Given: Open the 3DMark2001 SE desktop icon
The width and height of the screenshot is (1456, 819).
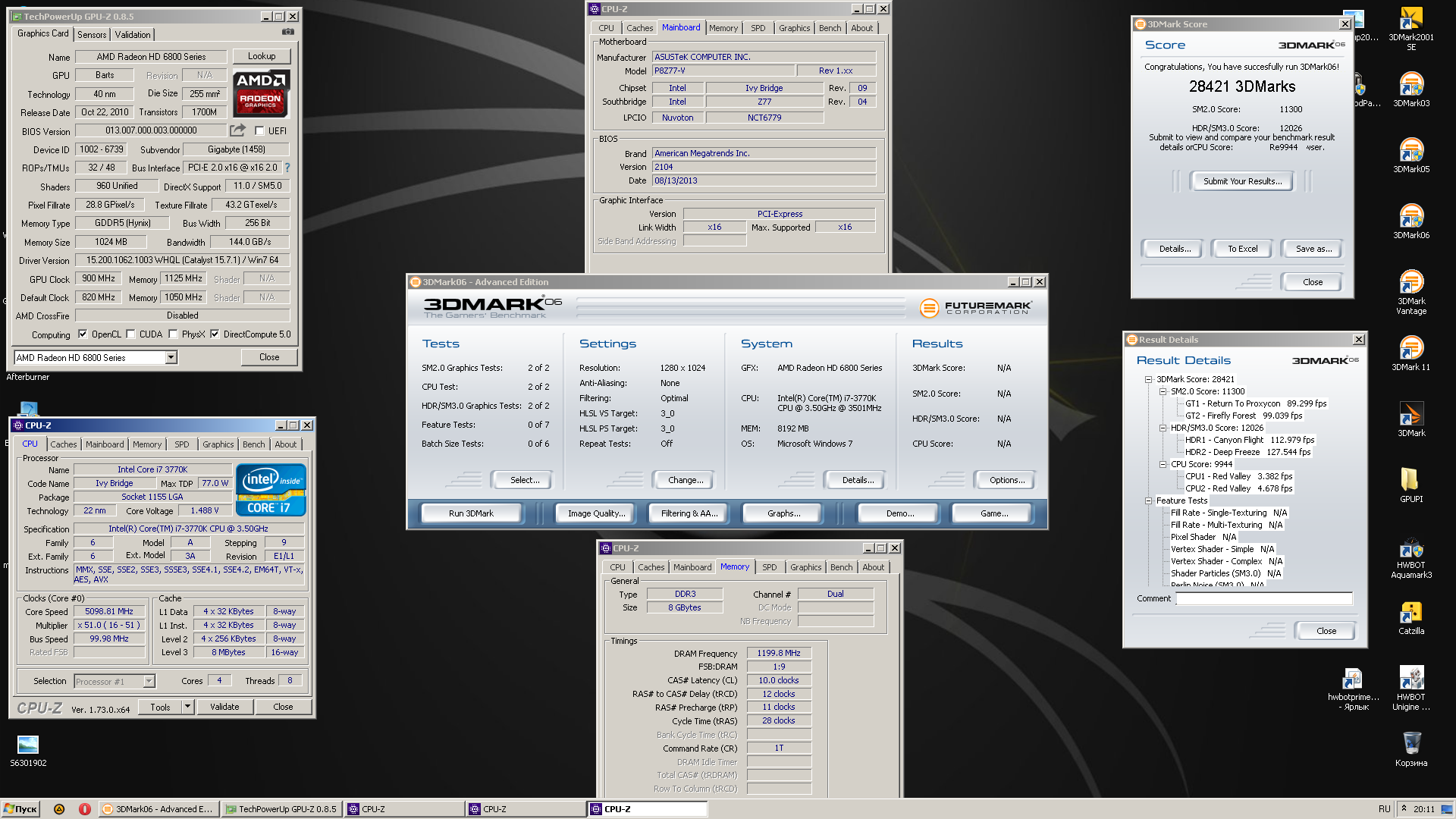Looking at the screenshot, I should pyautogui.click(x=1410, y=29).
